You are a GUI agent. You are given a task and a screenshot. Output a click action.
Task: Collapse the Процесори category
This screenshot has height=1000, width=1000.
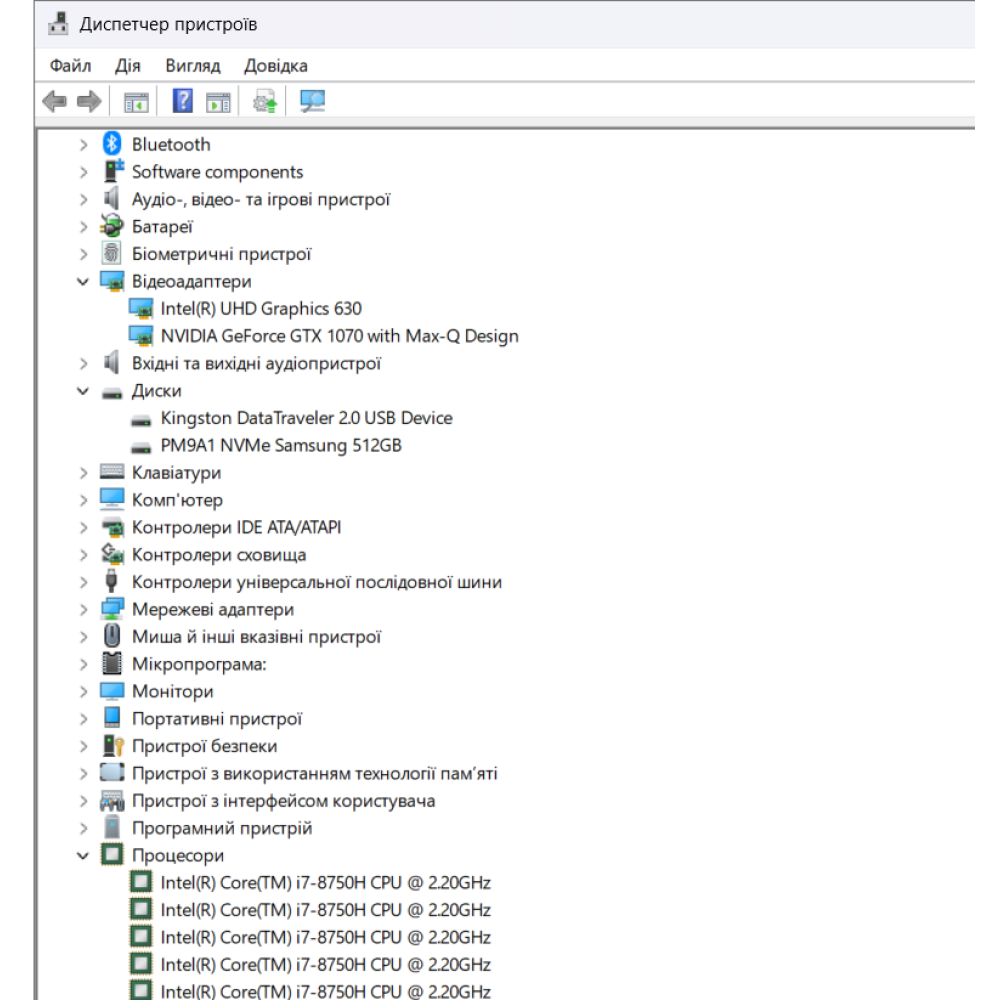[83, 856]
